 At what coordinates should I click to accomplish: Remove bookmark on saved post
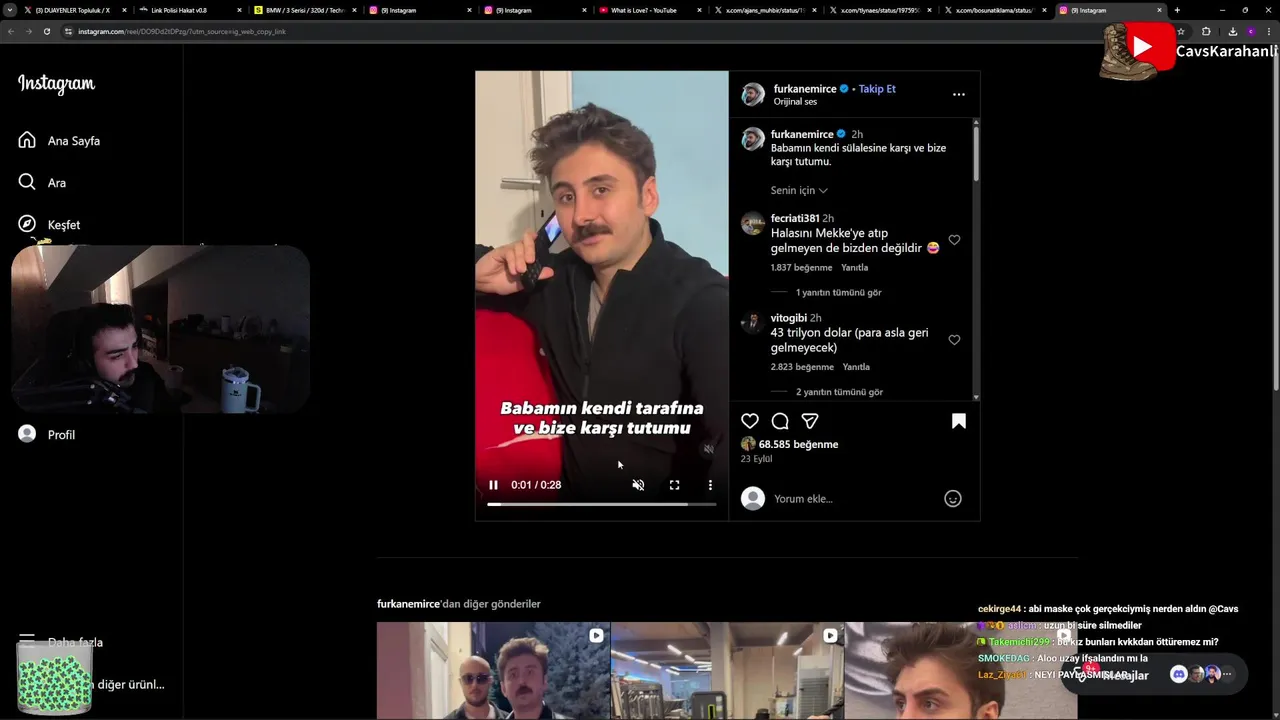[x=958, y=421]
